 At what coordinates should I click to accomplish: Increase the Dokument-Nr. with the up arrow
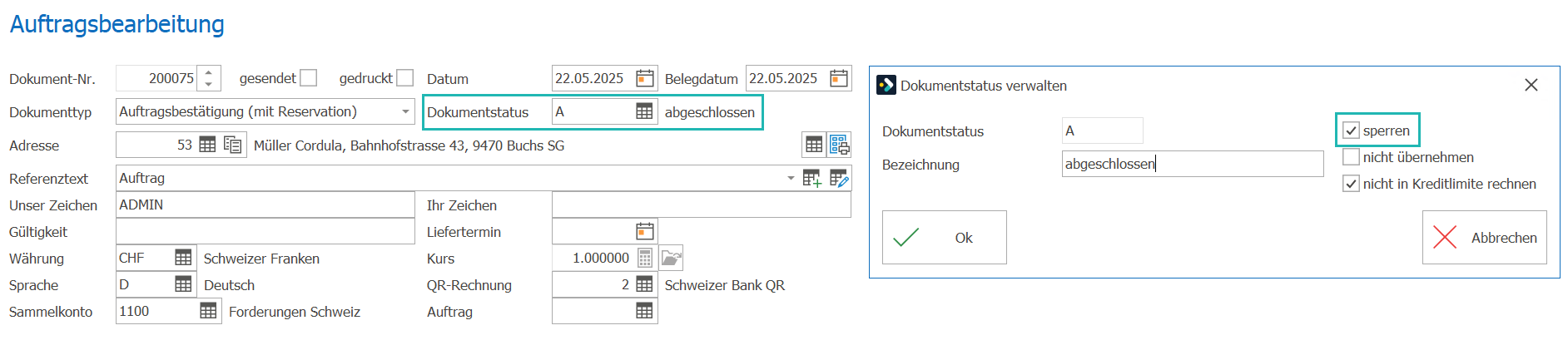pos(208,72)
